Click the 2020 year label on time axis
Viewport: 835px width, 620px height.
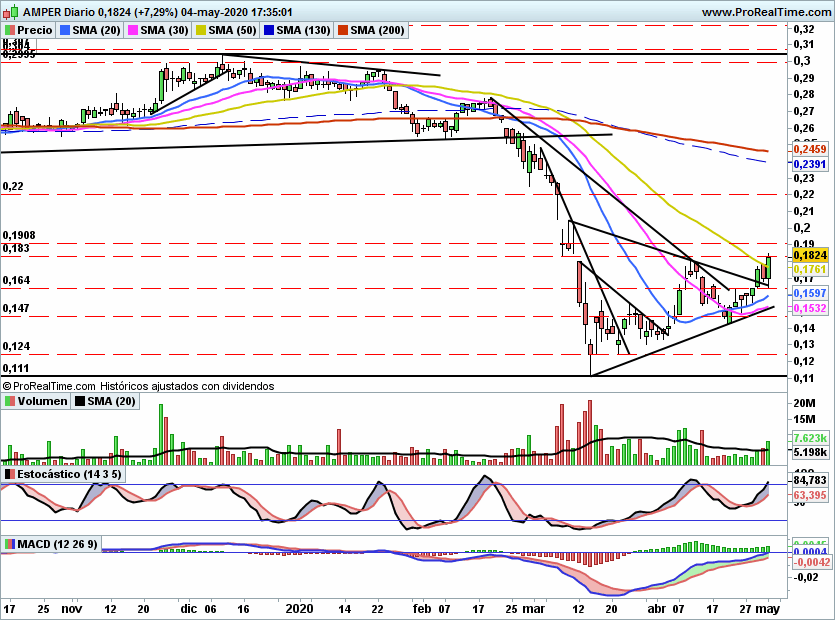[299, 606]
